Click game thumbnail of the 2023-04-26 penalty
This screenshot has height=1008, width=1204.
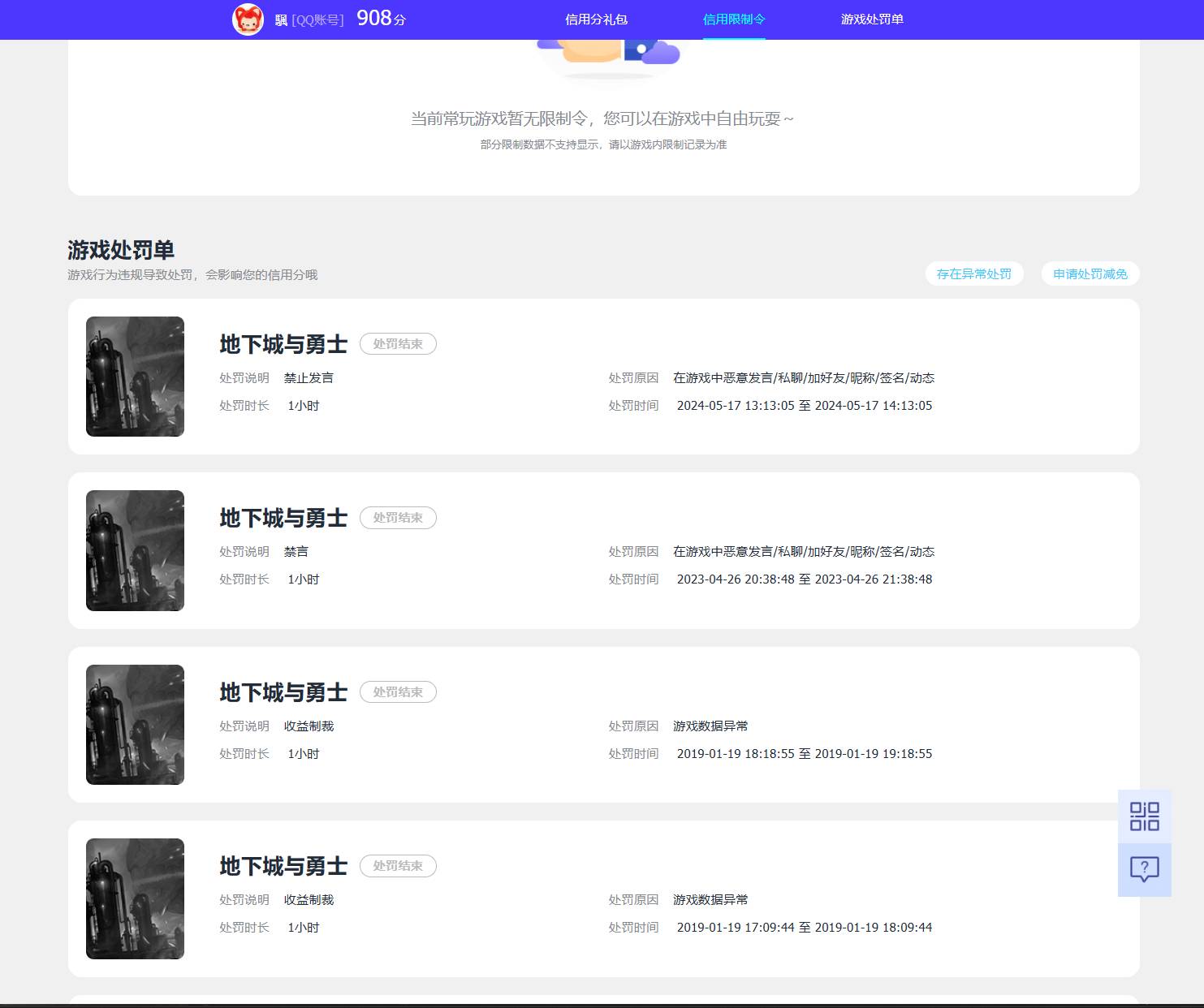click(135, 550)
